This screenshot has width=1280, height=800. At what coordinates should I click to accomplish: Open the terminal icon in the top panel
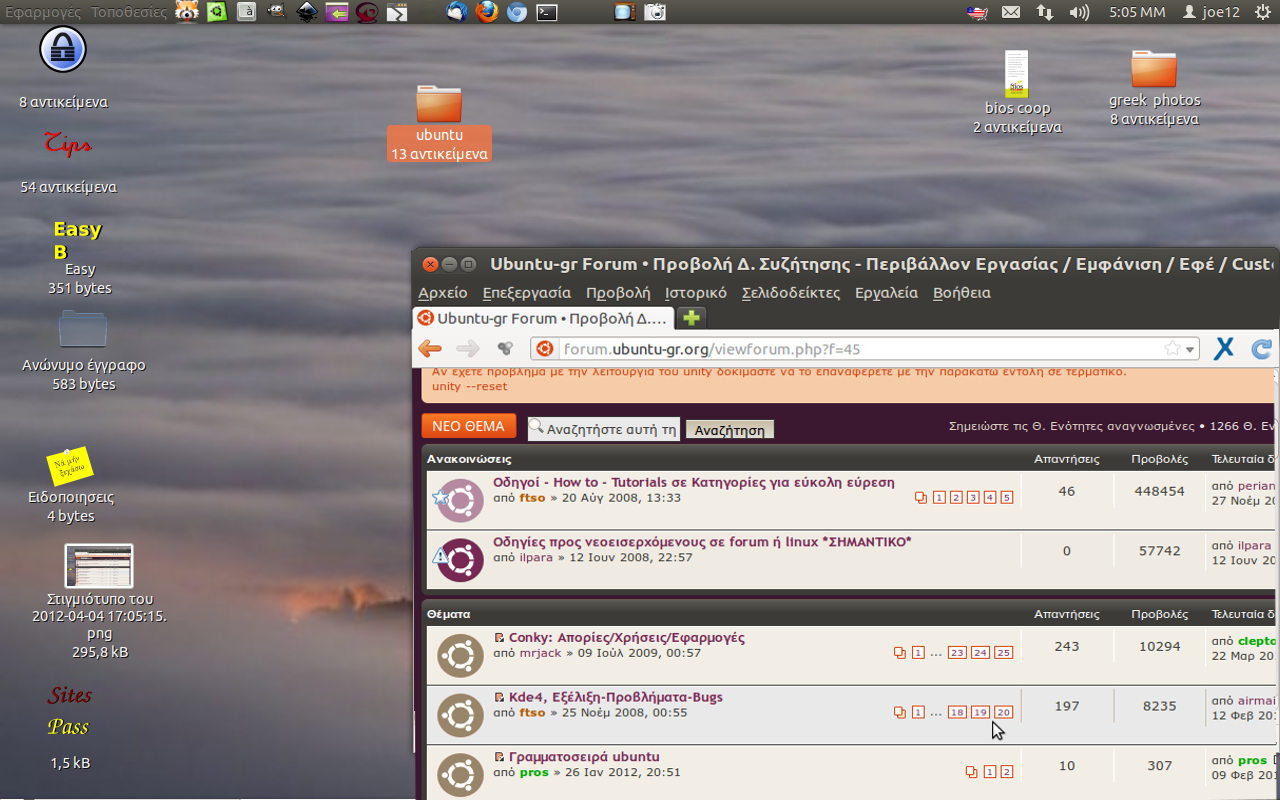click(547, 12)
